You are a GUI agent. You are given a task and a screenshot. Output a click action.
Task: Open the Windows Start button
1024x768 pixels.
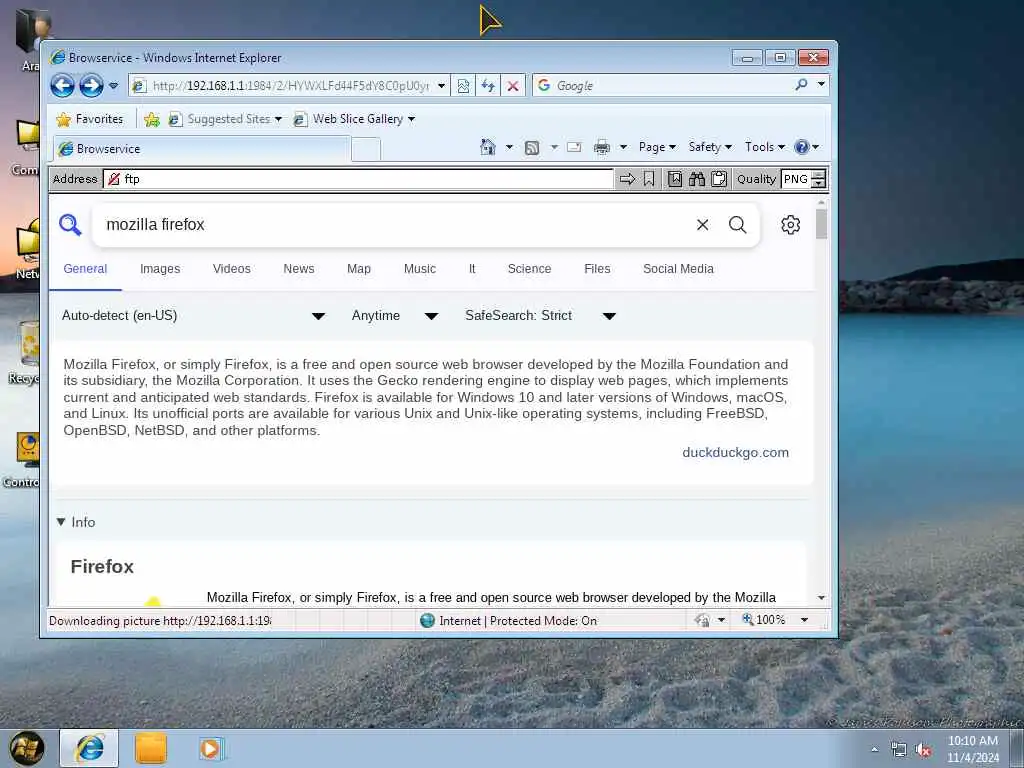coord(27,748)
